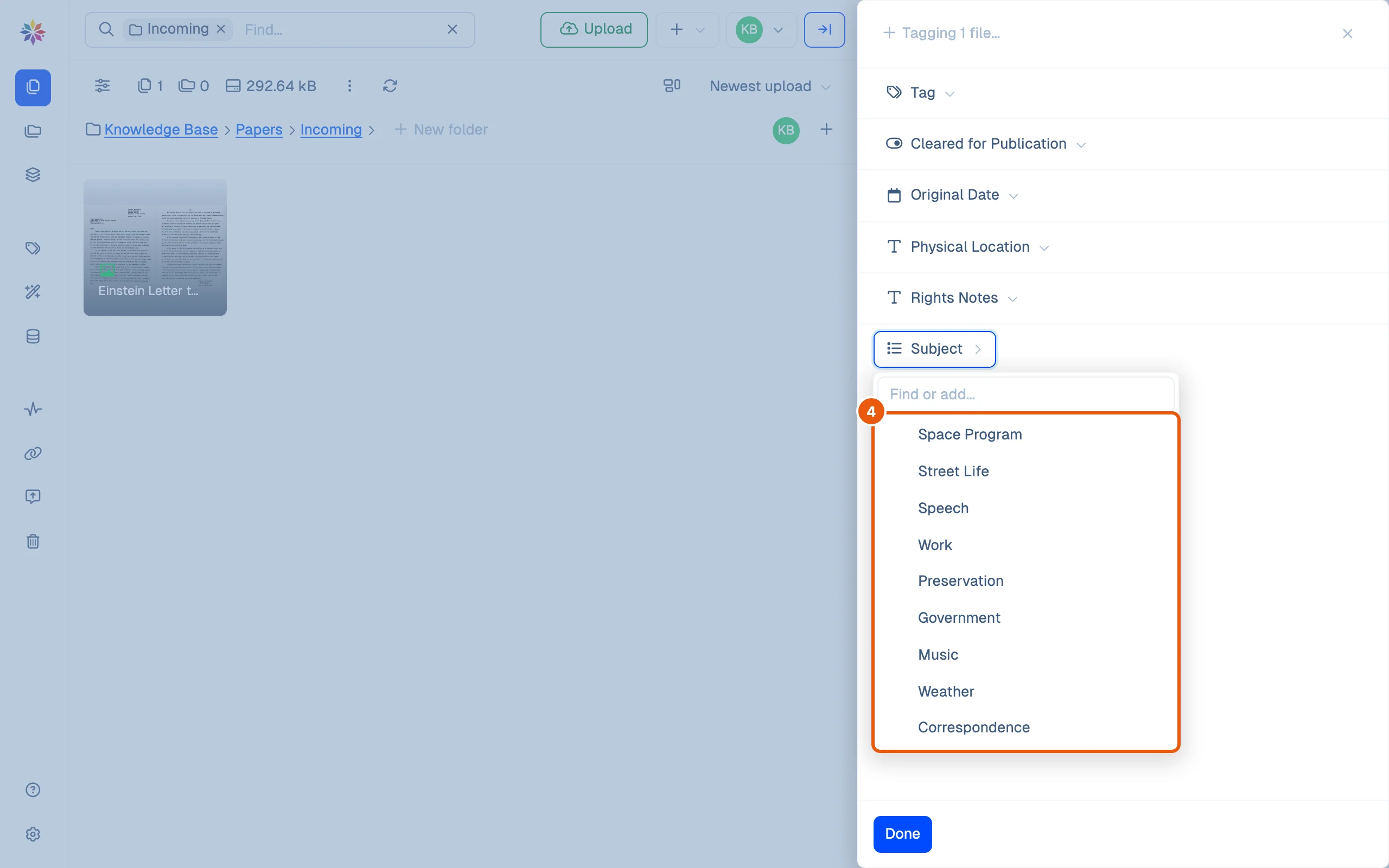Click the refresh icon in toolbar
This screenshot has height=868, width=1389.
[x=390, y=86]
